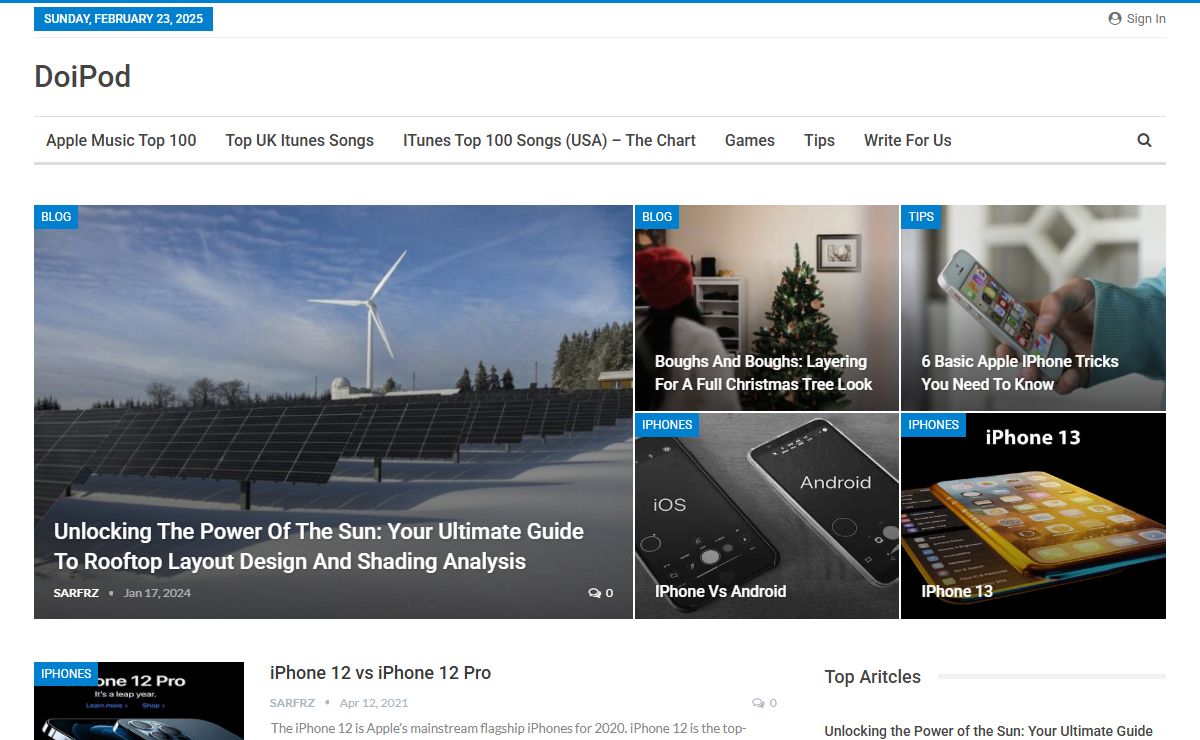The height and width of the screenshot is (740, 1200).
Task: Click the iPhone 12 excerpt paragraph text
Action: point(510,729)
